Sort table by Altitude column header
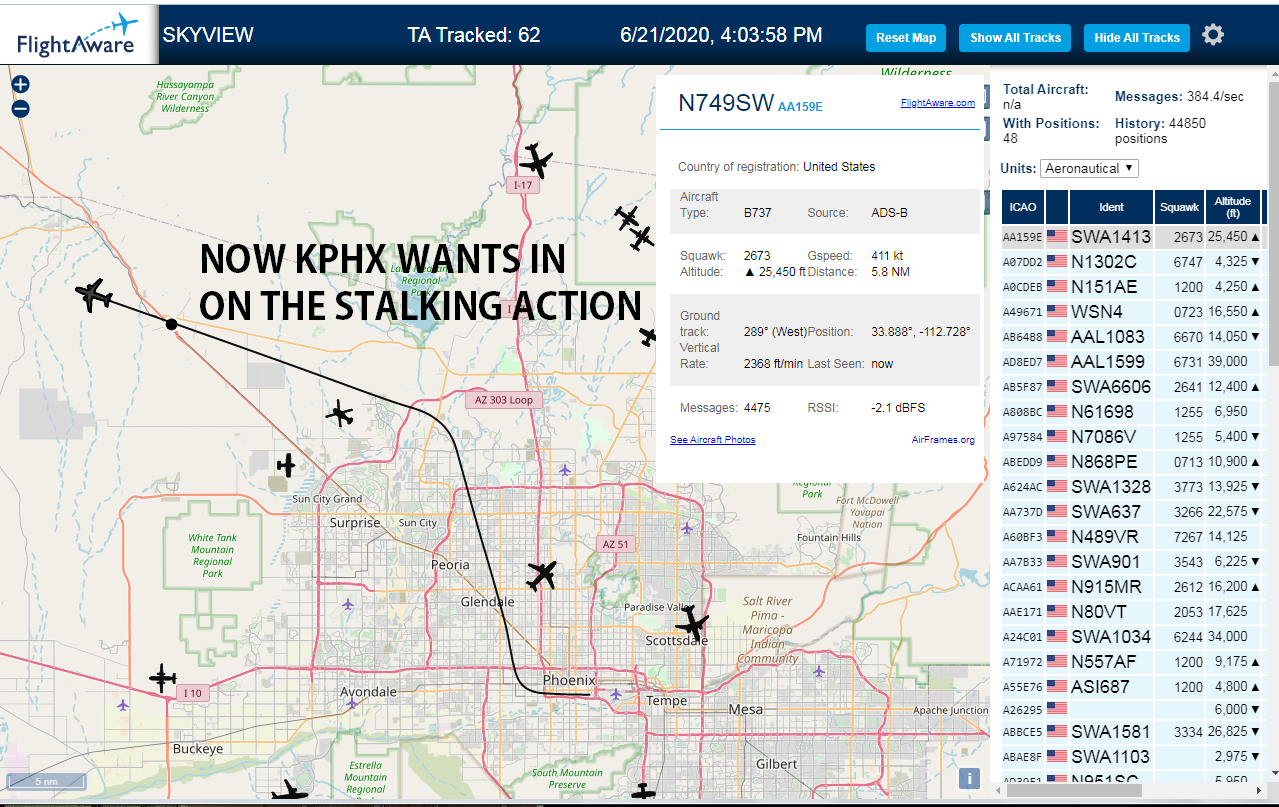This screenshot has height=807, width=1279. point(1233,207)
